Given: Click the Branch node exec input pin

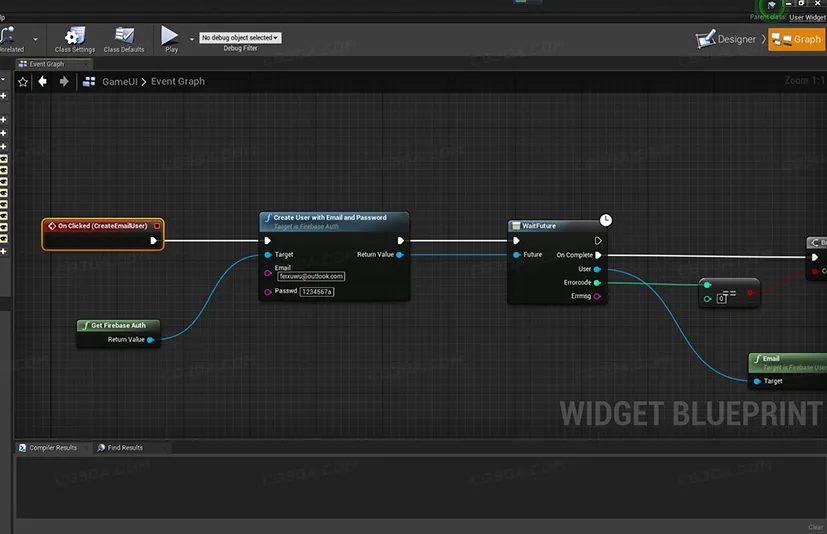Looking at the screenshot, I should [815, 257].
